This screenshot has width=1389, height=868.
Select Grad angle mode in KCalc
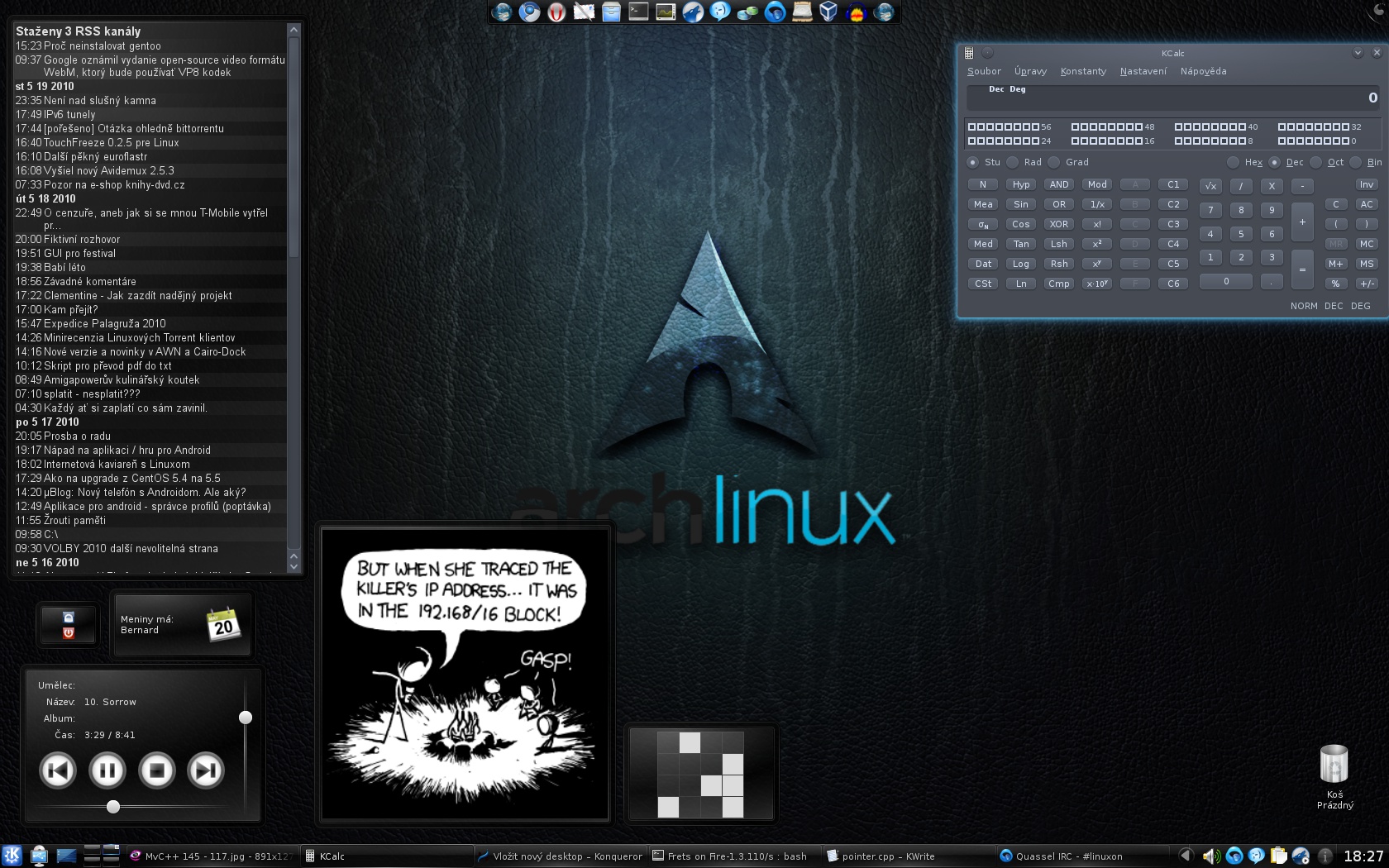point(1054,162)
